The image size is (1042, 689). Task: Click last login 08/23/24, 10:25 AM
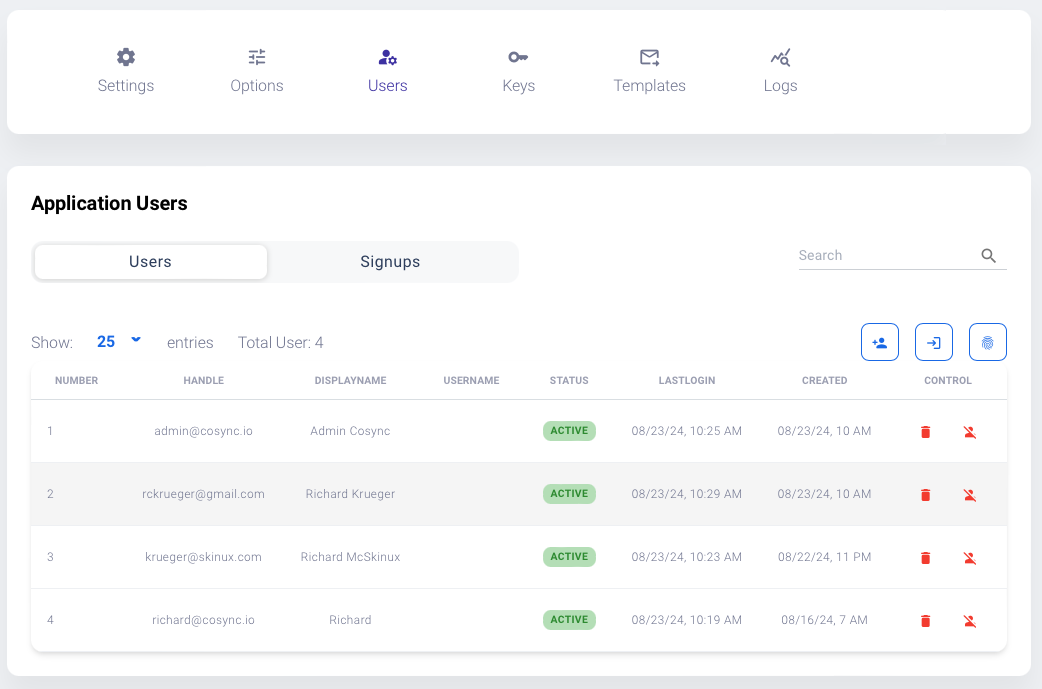tap(686, 431)
